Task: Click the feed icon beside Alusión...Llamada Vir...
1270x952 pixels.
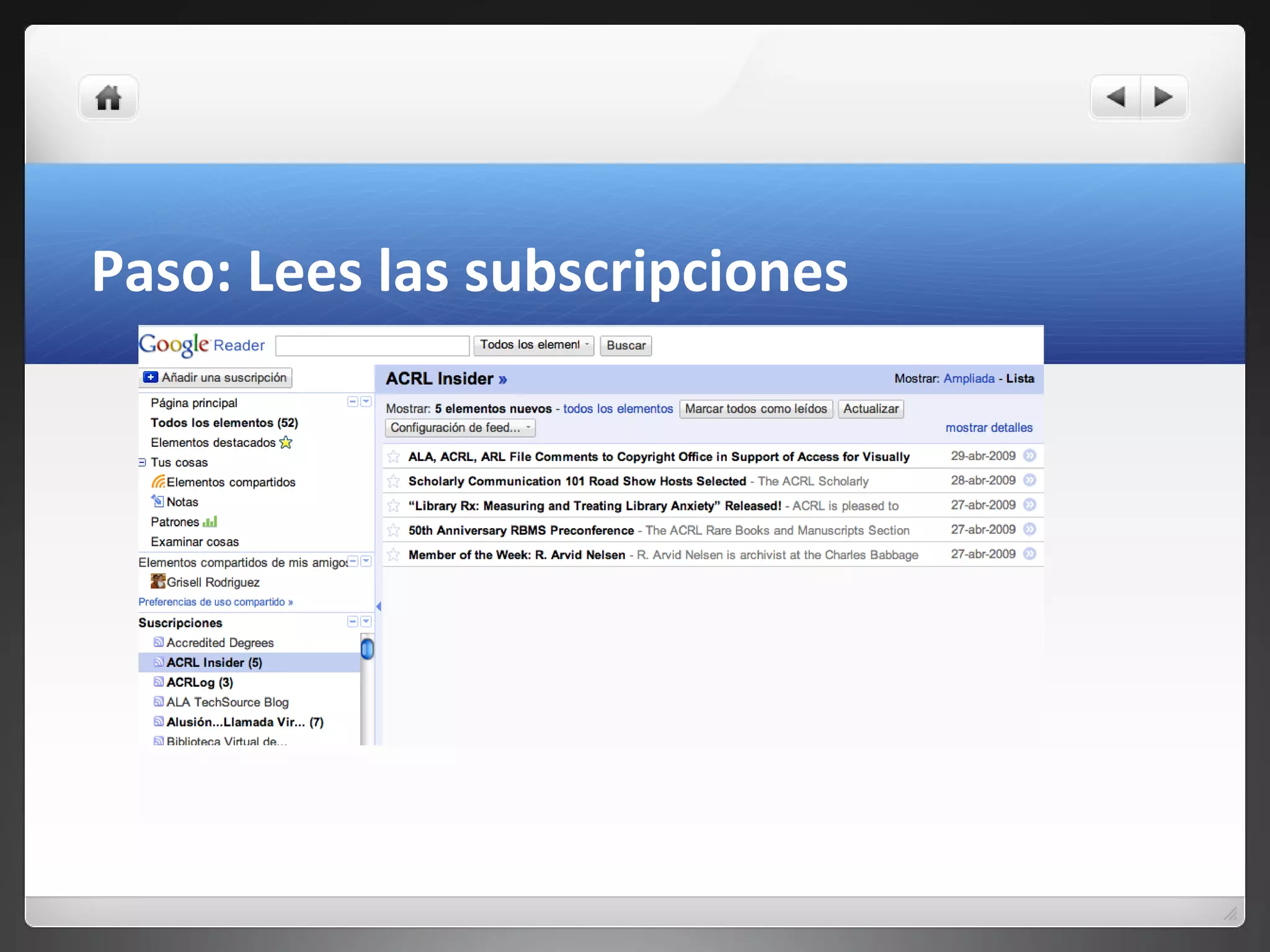Action: click(159, 721)
